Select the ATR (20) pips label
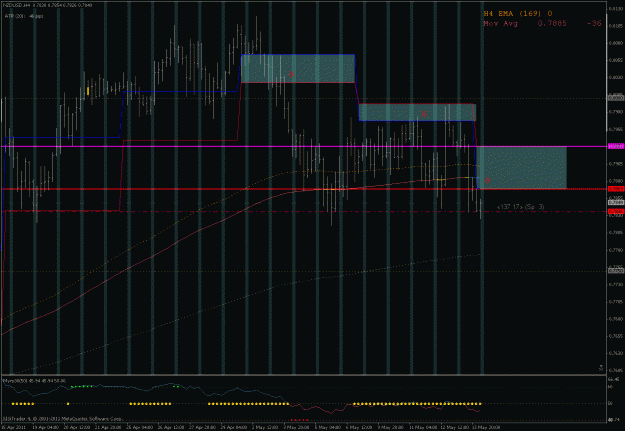The image size is (625, 431). pyautogui.click(x=24, y=16)
